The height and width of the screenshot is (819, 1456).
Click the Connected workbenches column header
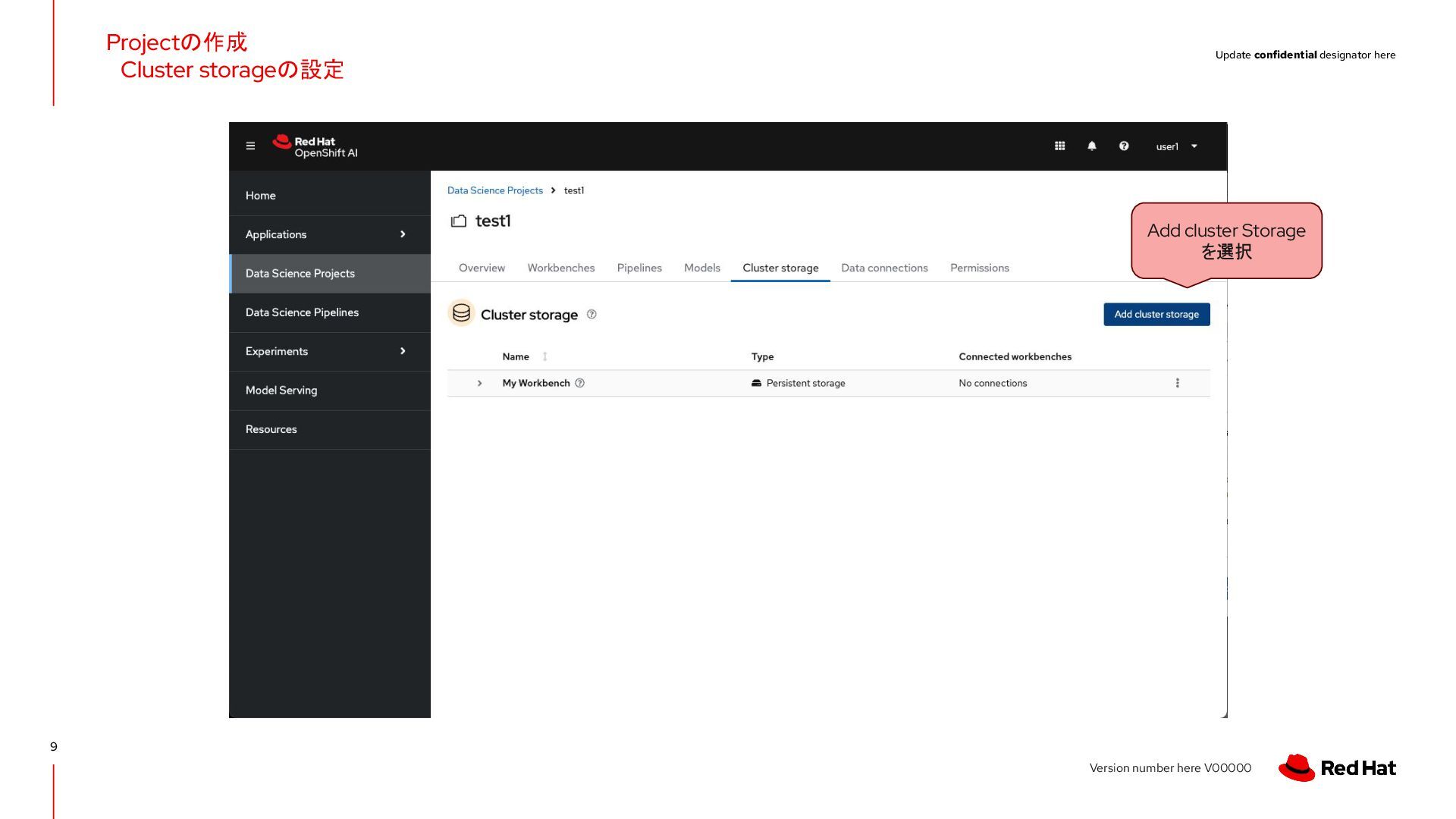pyautogui.click(x=1015, y=356)
